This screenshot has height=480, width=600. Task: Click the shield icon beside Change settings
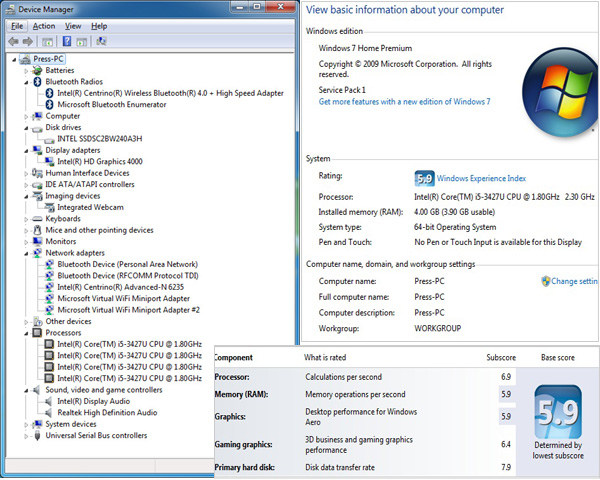pos(546,281)
